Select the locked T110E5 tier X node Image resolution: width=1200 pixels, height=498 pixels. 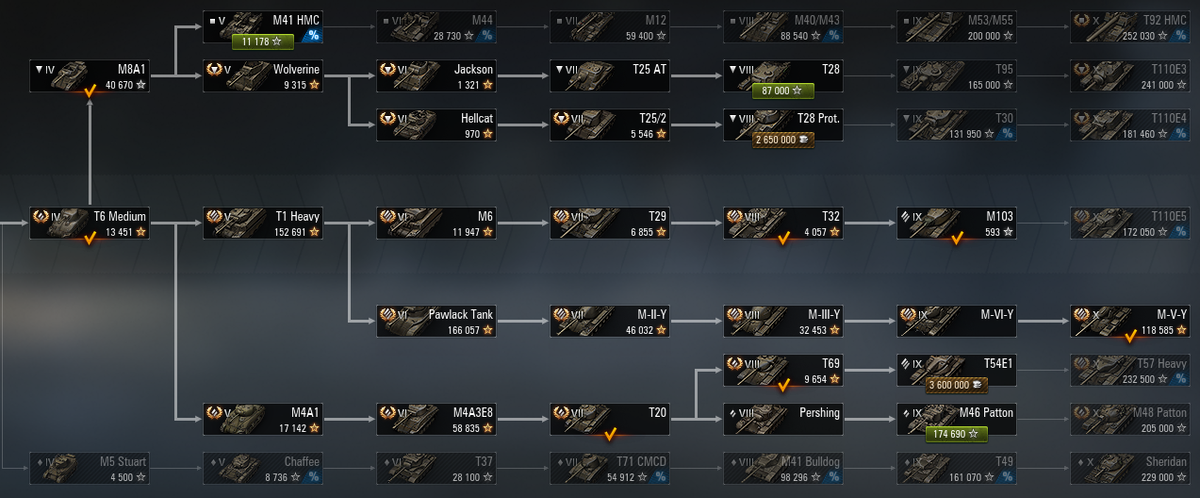pyautogui.click(x=1130, y=223)
